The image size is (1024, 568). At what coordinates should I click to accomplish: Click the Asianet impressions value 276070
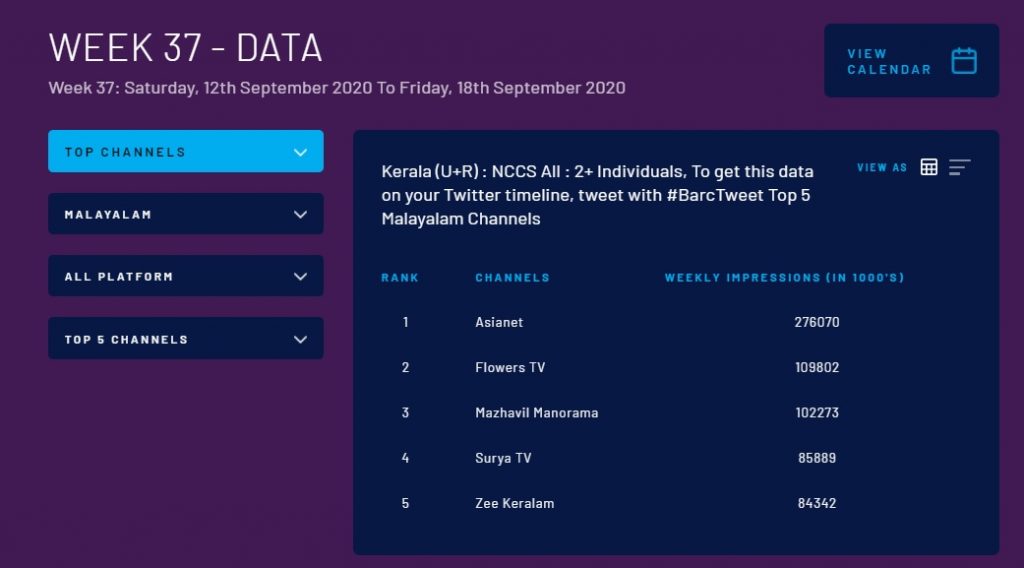point(817,322)
